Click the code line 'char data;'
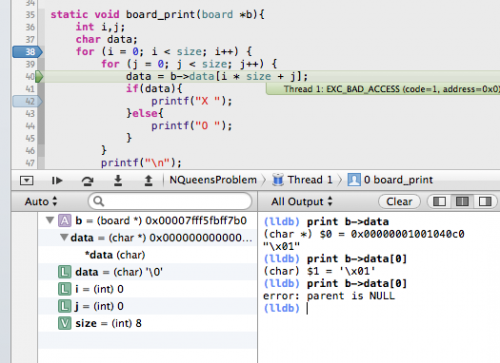This screenshot has height=363, width=500. 106,39
